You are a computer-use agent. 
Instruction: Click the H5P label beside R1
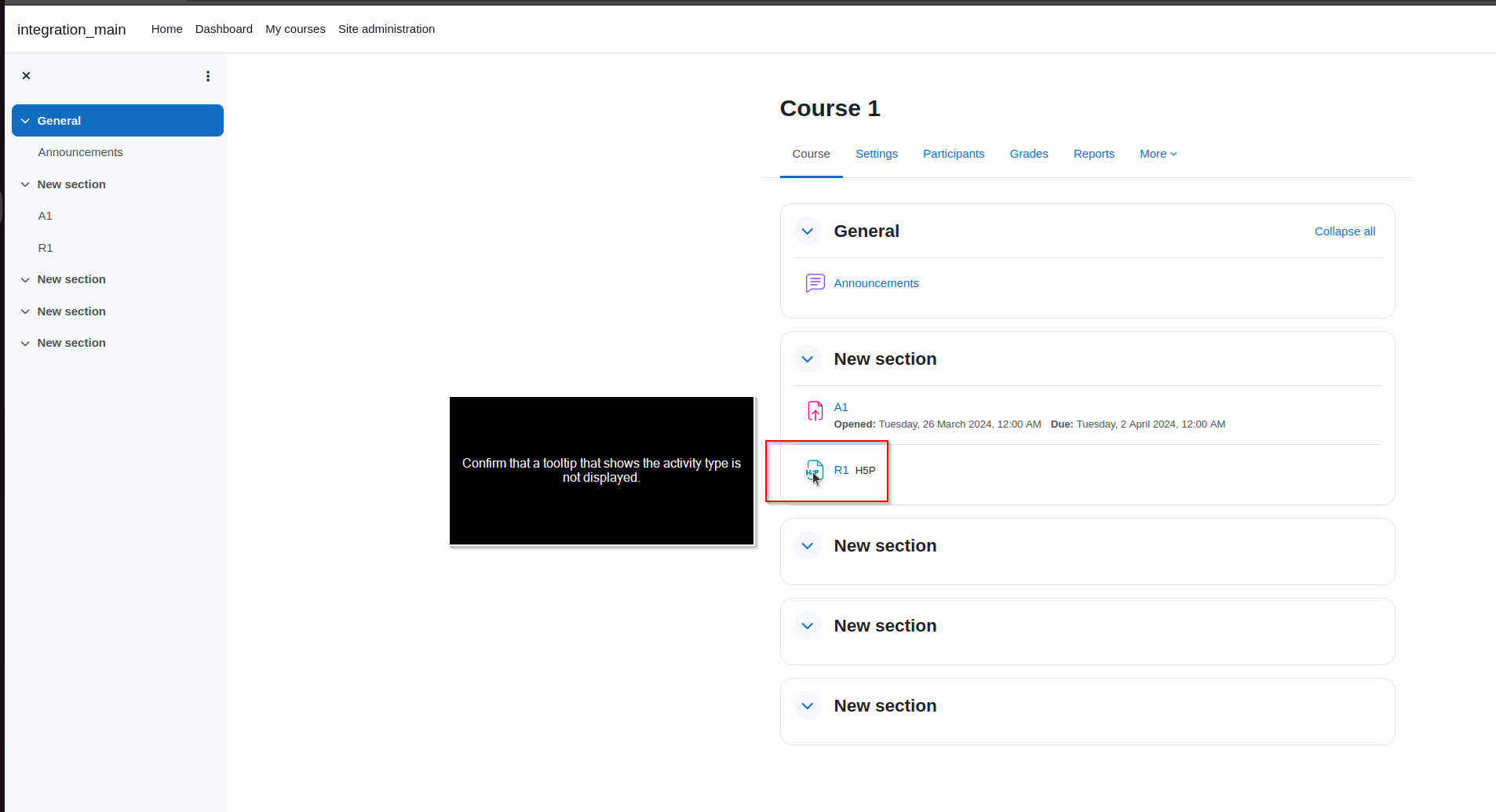[865, 471]
